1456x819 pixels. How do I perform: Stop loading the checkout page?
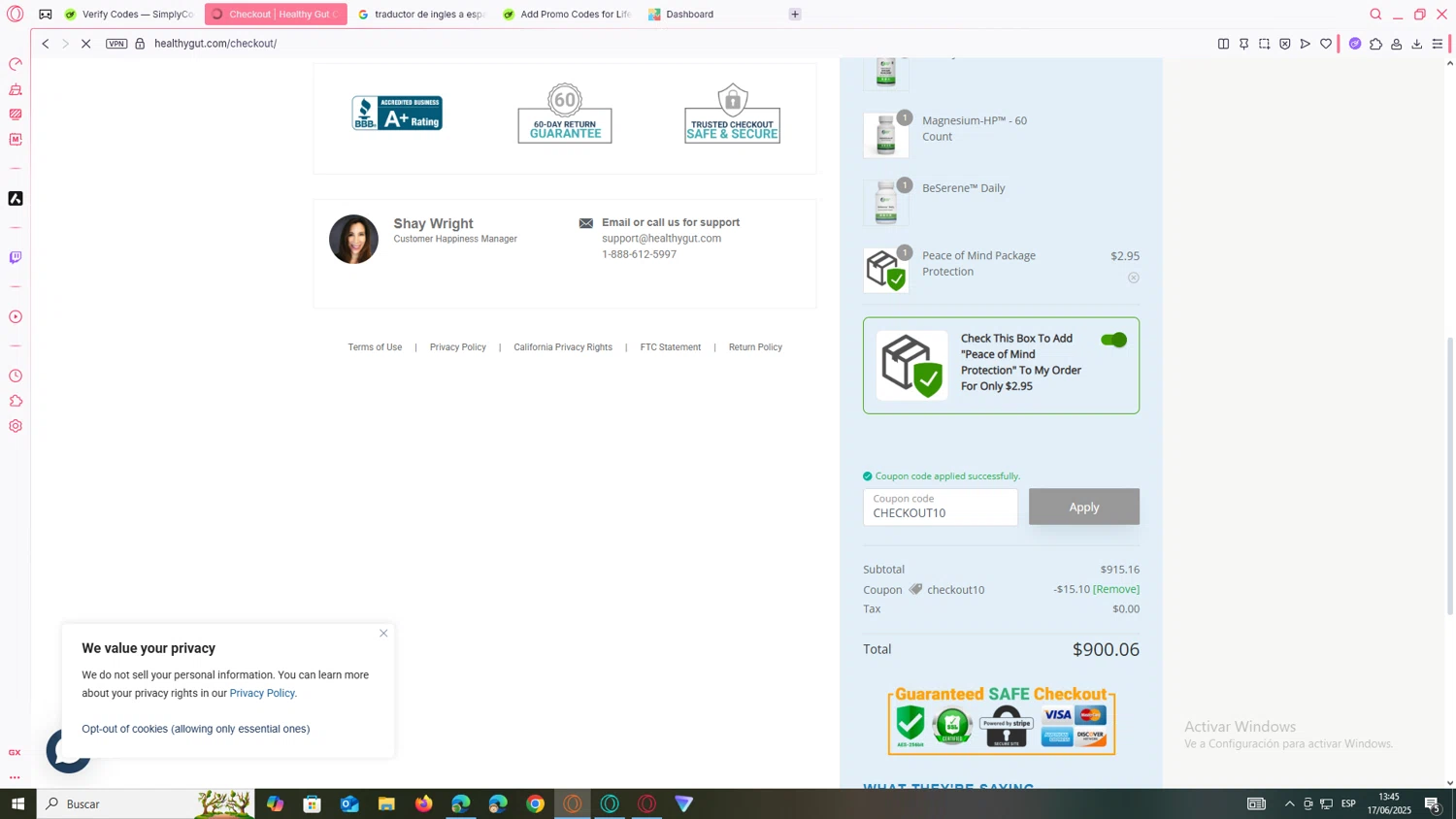[x=86, y=44]
